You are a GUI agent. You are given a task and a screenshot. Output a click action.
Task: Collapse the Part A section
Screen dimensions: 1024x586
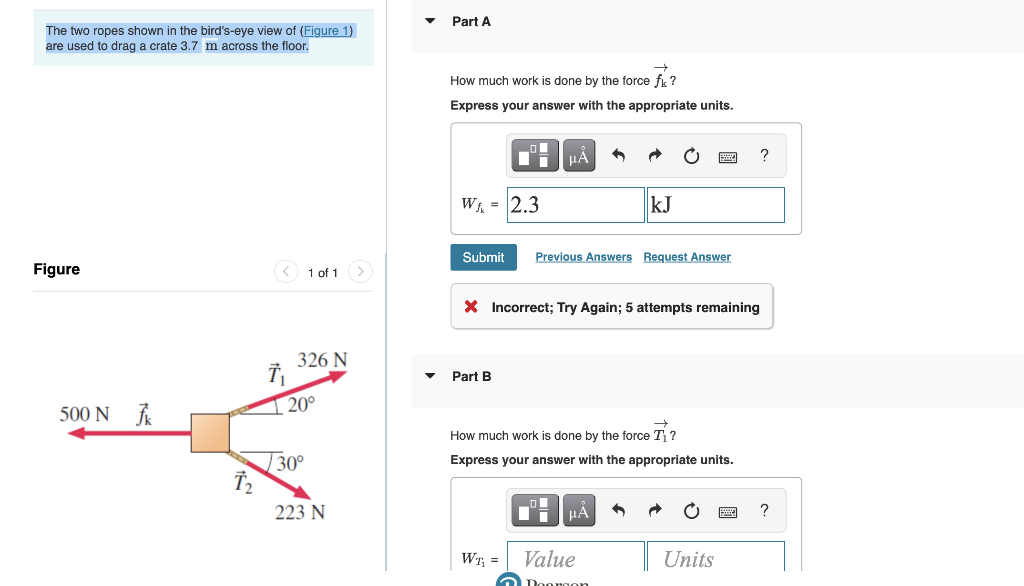point(430,21)
